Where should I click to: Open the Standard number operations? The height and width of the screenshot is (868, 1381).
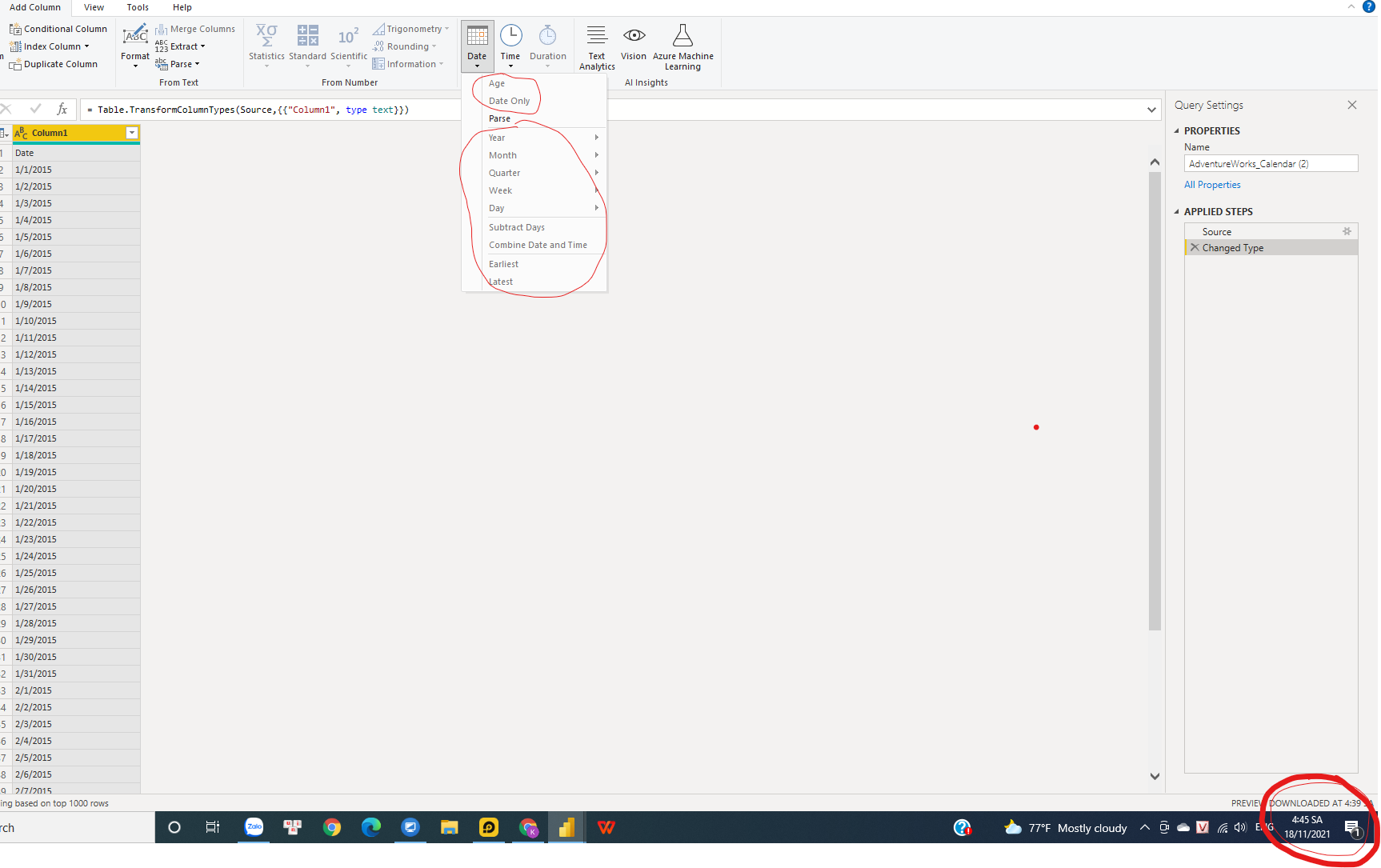(307, 46)
